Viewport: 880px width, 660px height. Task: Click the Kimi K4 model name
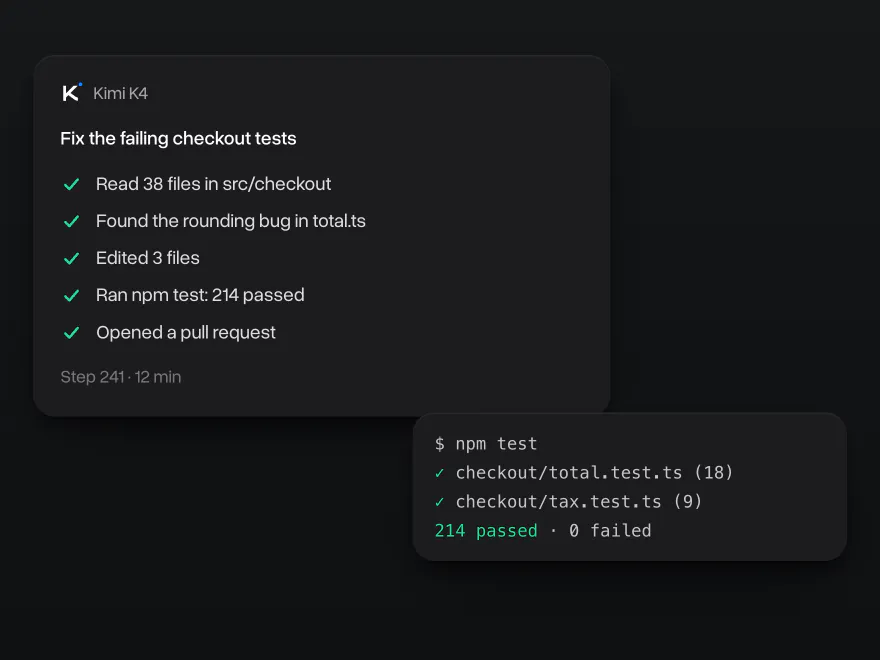click(120, 93)
